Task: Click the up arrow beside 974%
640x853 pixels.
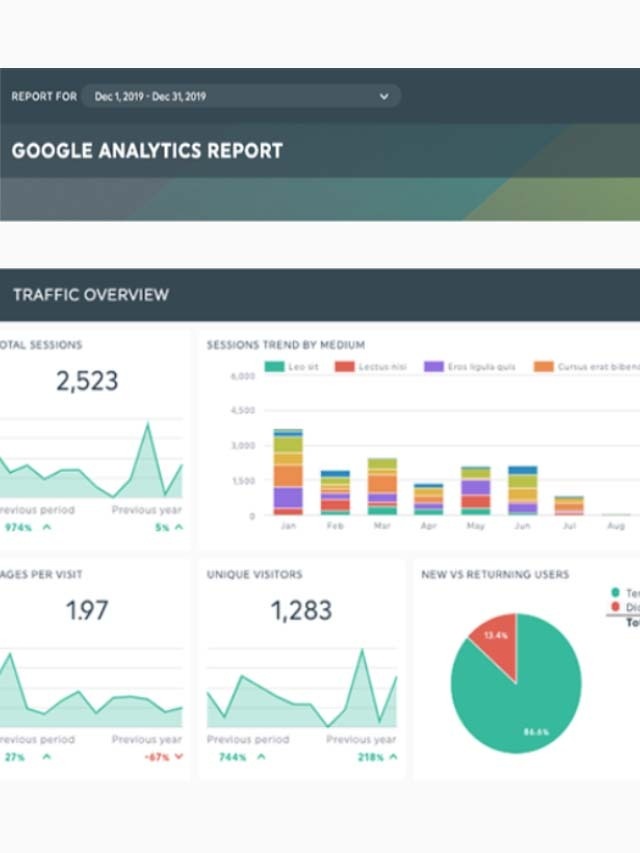Action: pyautogui.click(x=47, y=527)
